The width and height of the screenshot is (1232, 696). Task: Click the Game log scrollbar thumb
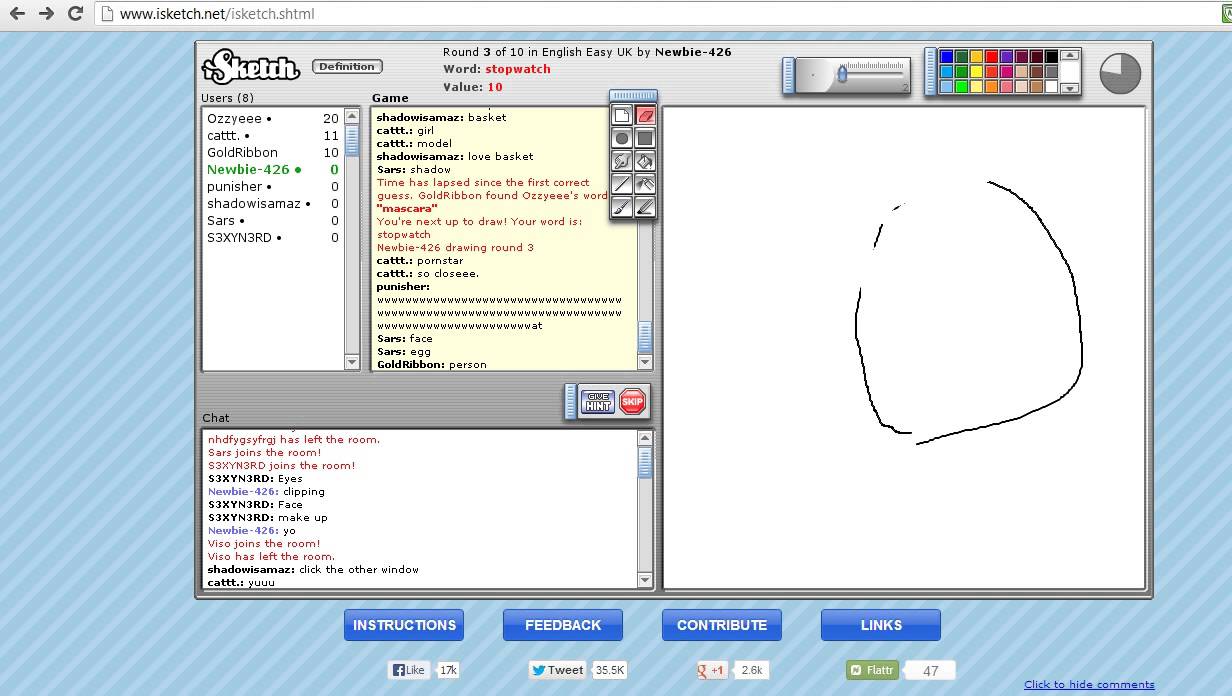coord(644,336)
